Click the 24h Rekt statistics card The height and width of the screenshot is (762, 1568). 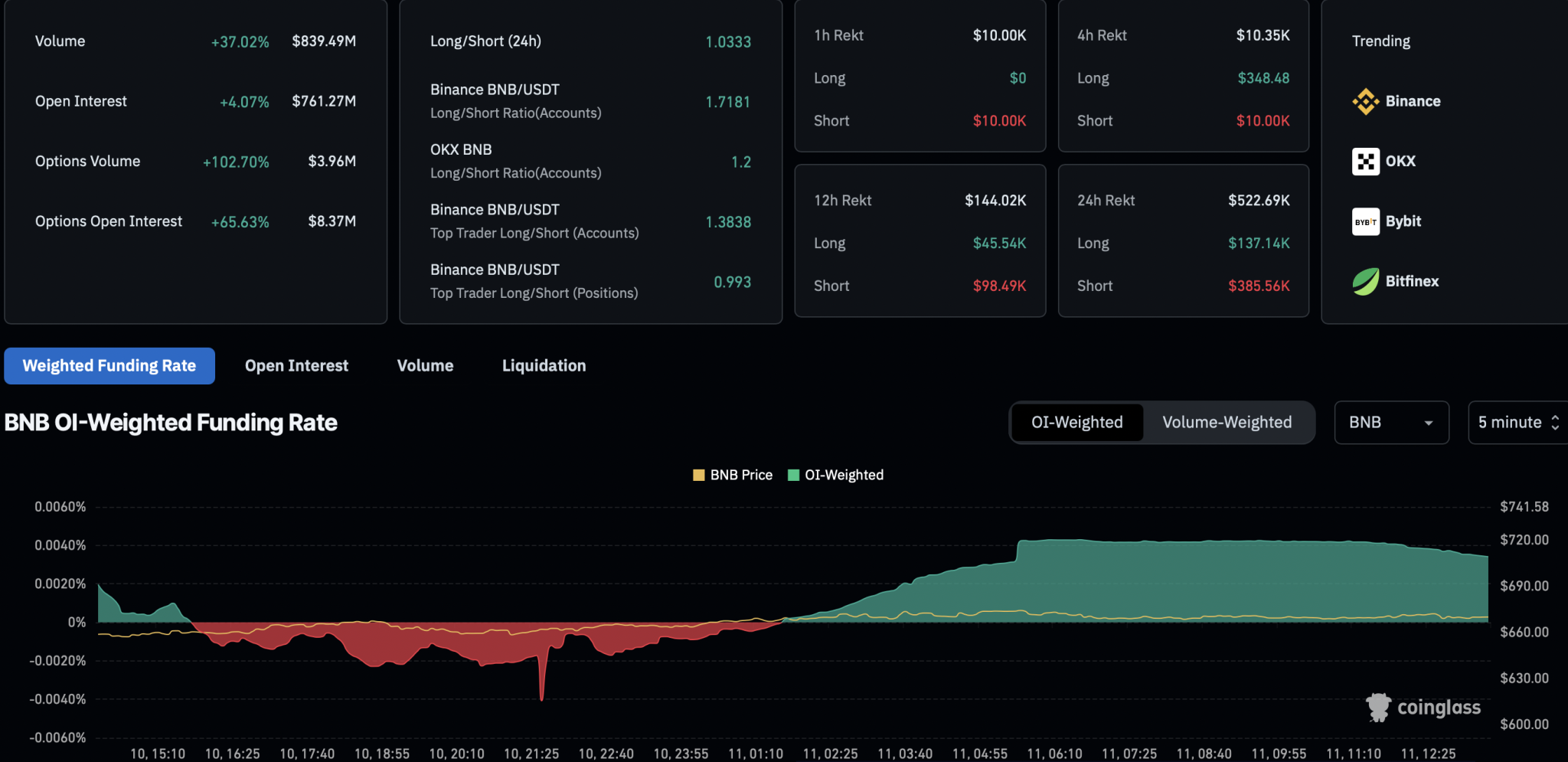[x=1184, y=240]
